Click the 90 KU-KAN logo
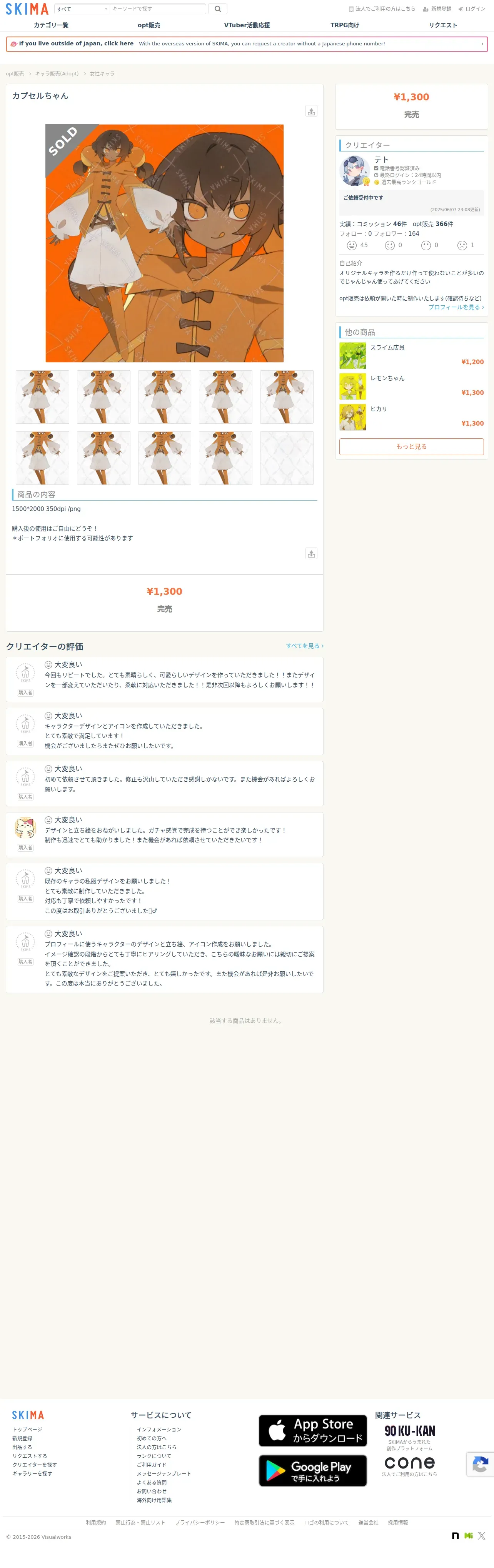Image resolution: width=494 pixels, height=1568 pixels. click(x=409, y=1430)
